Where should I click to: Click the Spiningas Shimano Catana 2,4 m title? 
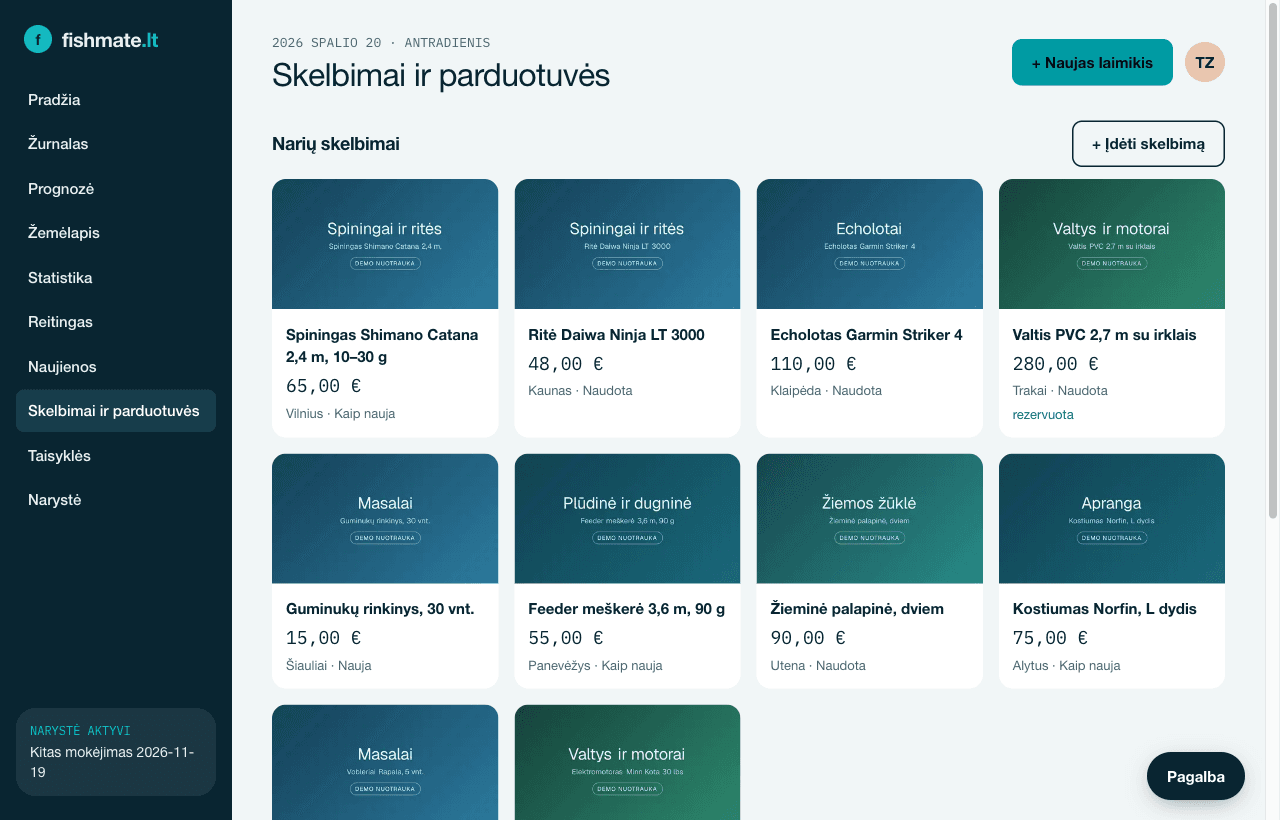382,345
